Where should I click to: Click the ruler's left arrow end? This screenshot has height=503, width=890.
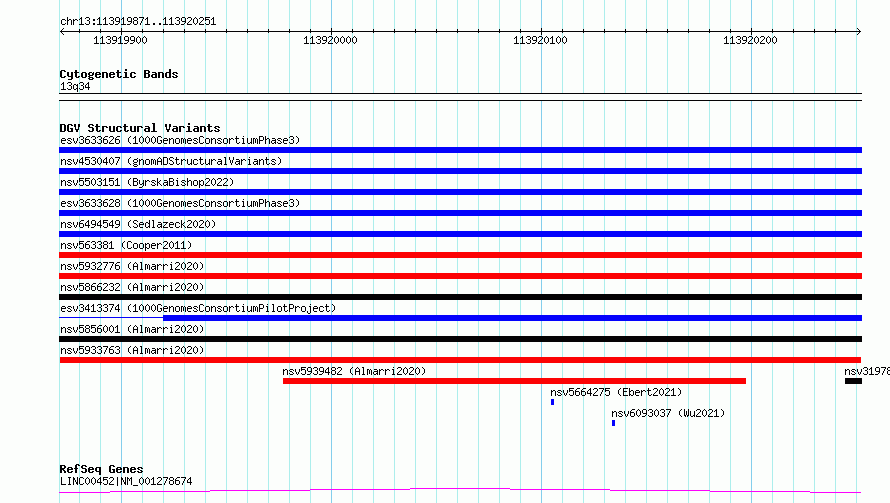[x=62, y=31]
